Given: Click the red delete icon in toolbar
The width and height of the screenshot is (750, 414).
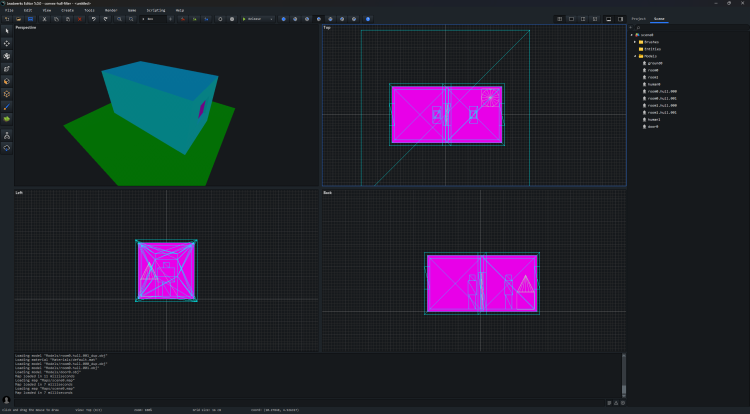Looking at the screenshot, I should pos(79,19).
